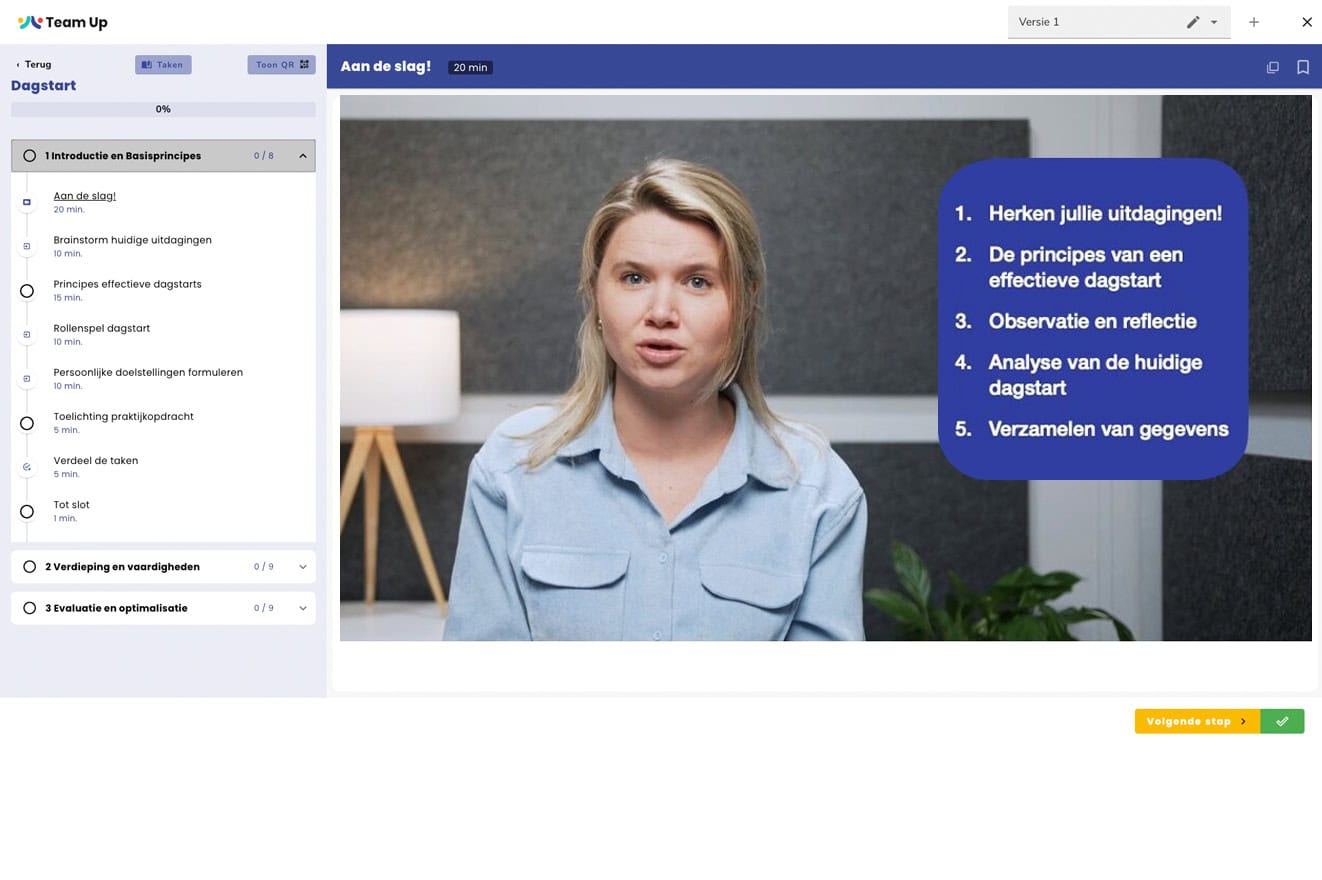The height and width of the screenshot is (880, 1322).
Task: Open the Rollenspel dagstart step
Action: click(x=102, y=328)
